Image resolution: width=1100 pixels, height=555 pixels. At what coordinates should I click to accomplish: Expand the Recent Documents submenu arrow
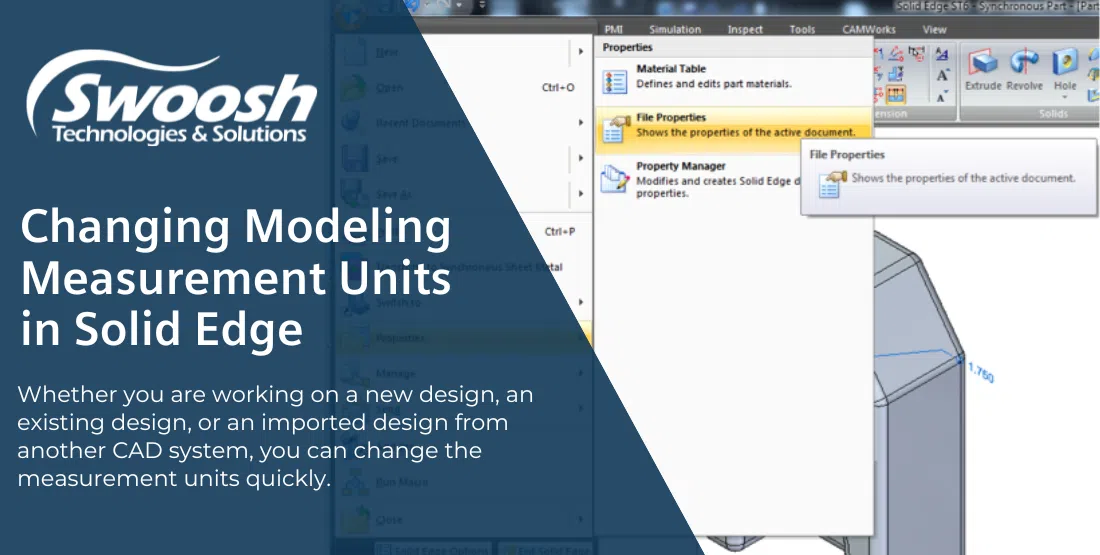click(581, 123)
